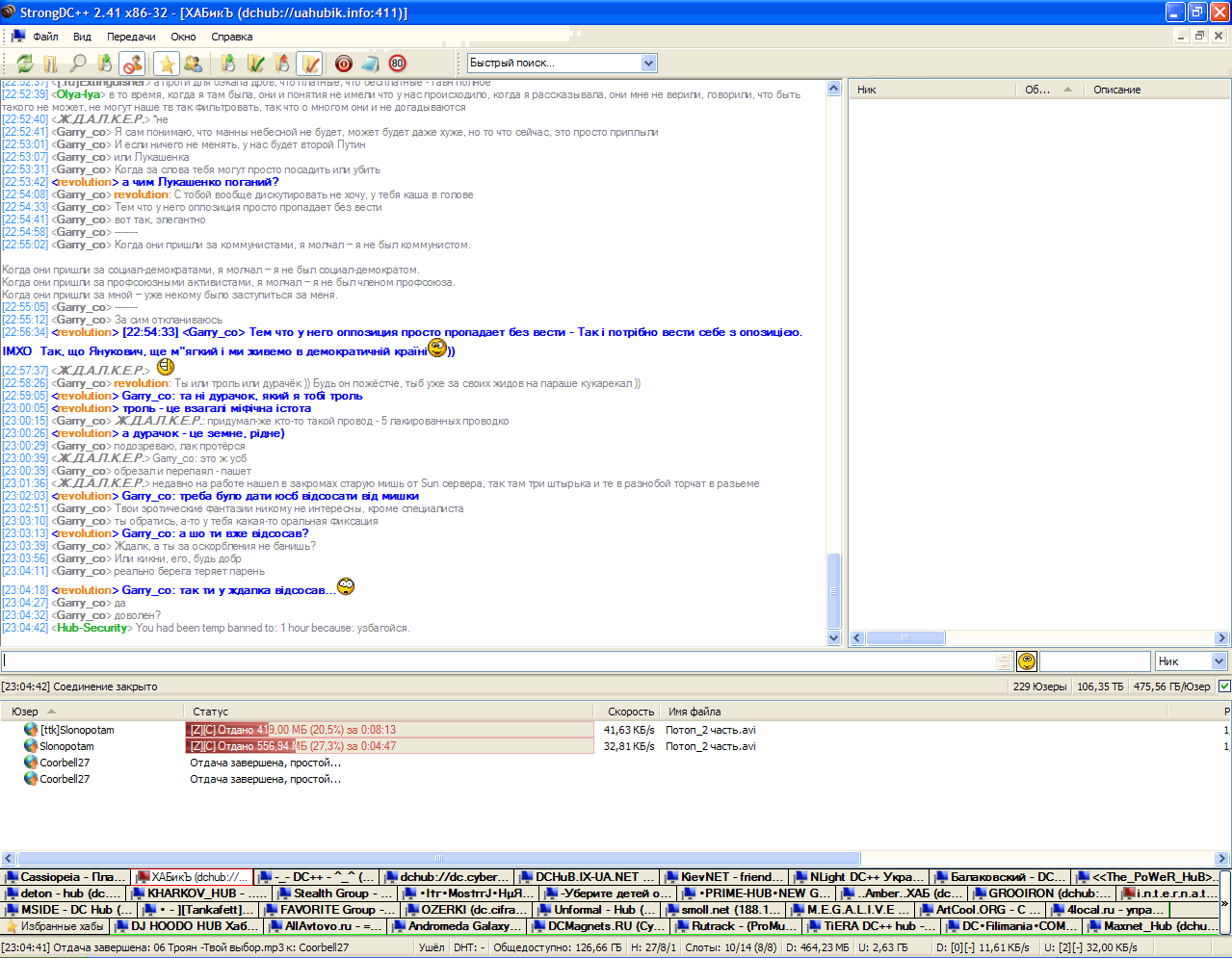Click the smiley emoticon button
This screenshot has height=958, width=1232.
pos(1027,661)
